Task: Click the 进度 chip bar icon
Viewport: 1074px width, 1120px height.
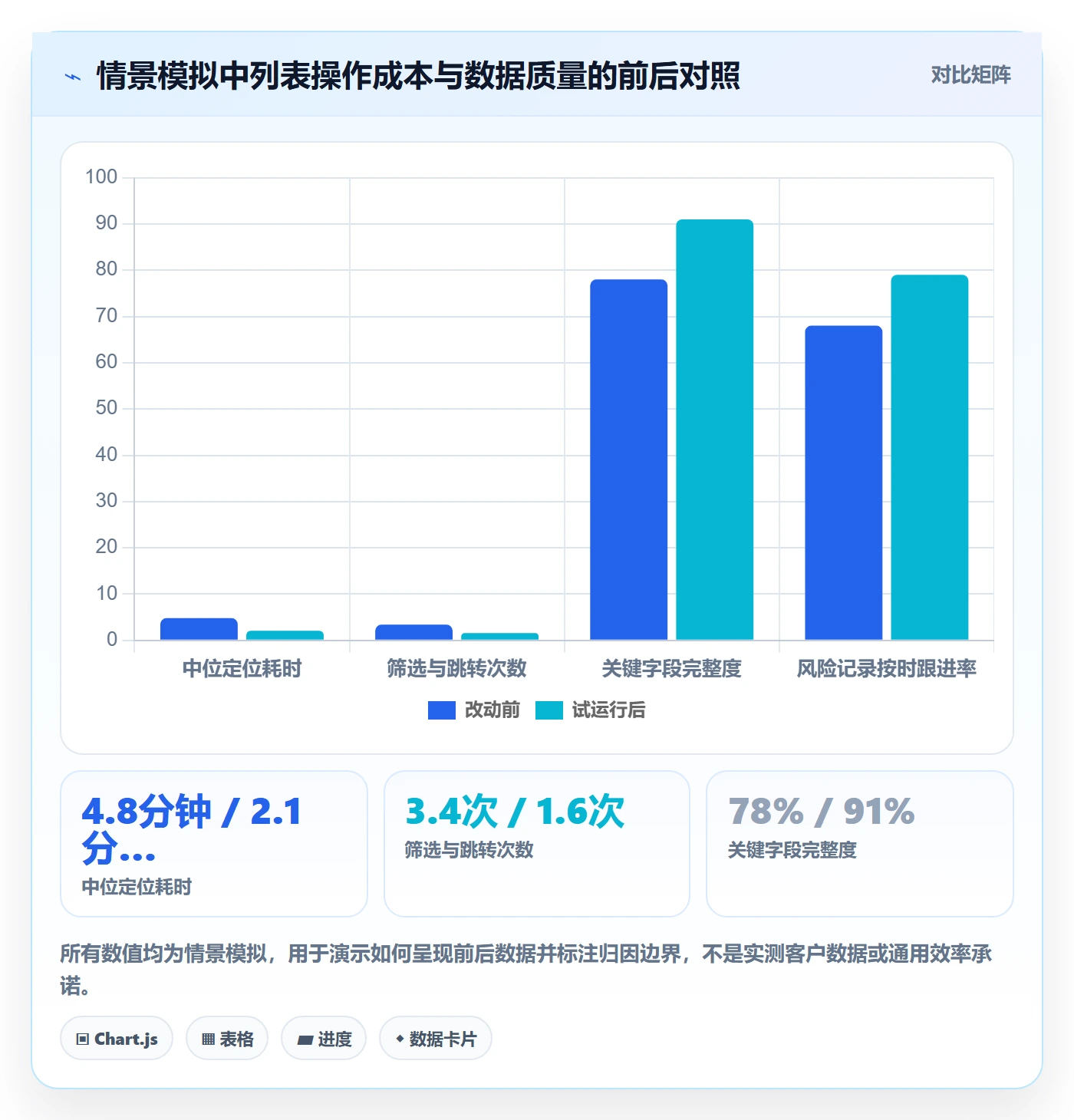Action: 305,1039
